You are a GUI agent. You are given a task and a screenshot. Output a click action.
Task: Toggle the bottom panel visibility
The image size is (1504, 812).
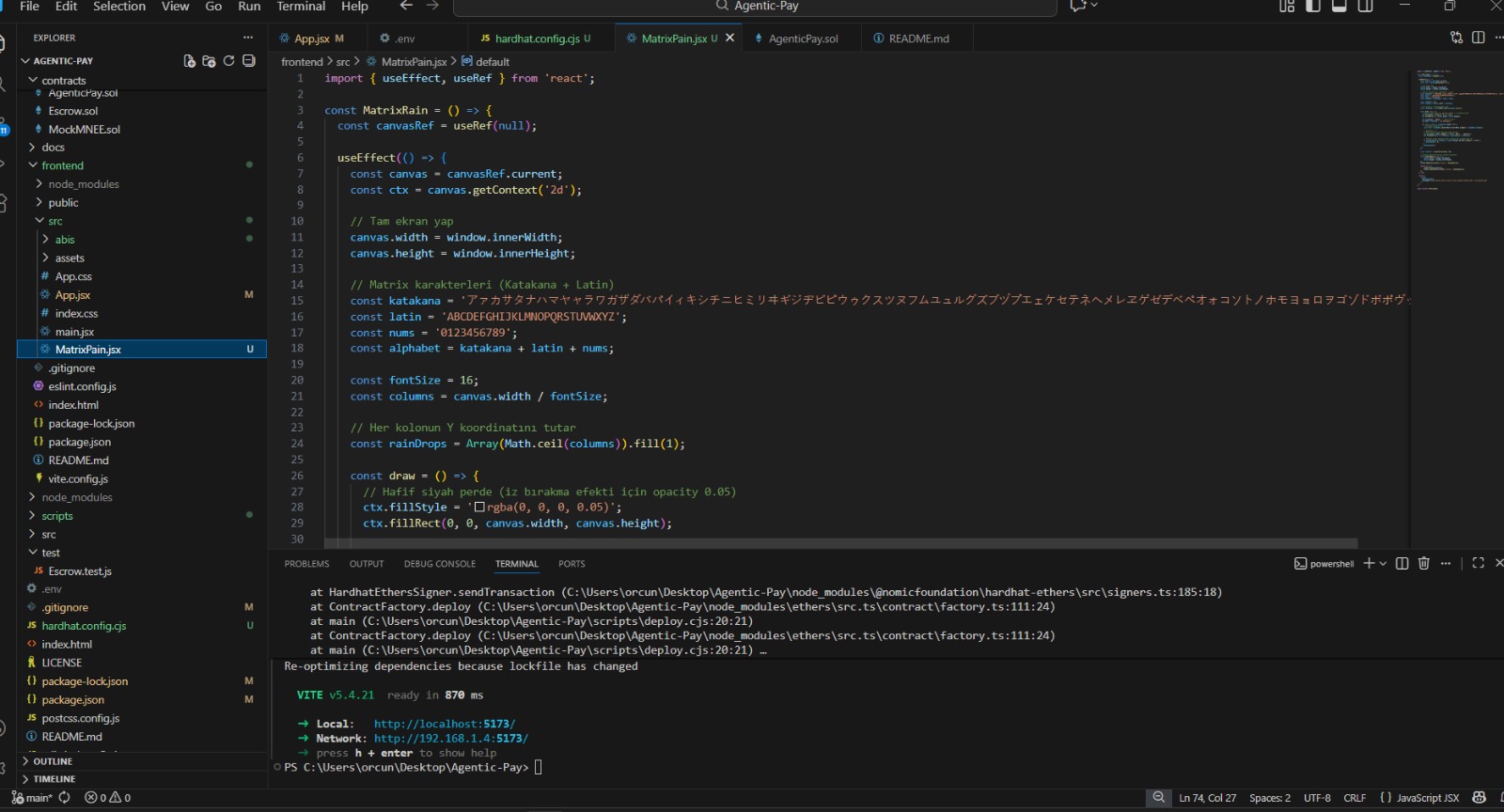tap(1339, 7)
